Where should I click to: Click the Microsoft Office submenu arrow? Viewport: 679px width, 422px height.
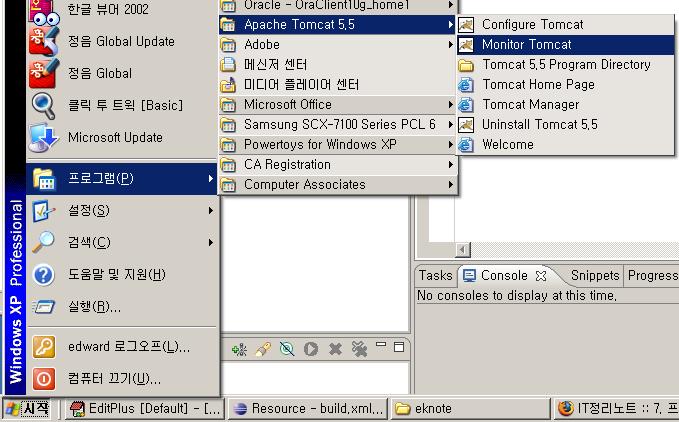coord(450,104)
